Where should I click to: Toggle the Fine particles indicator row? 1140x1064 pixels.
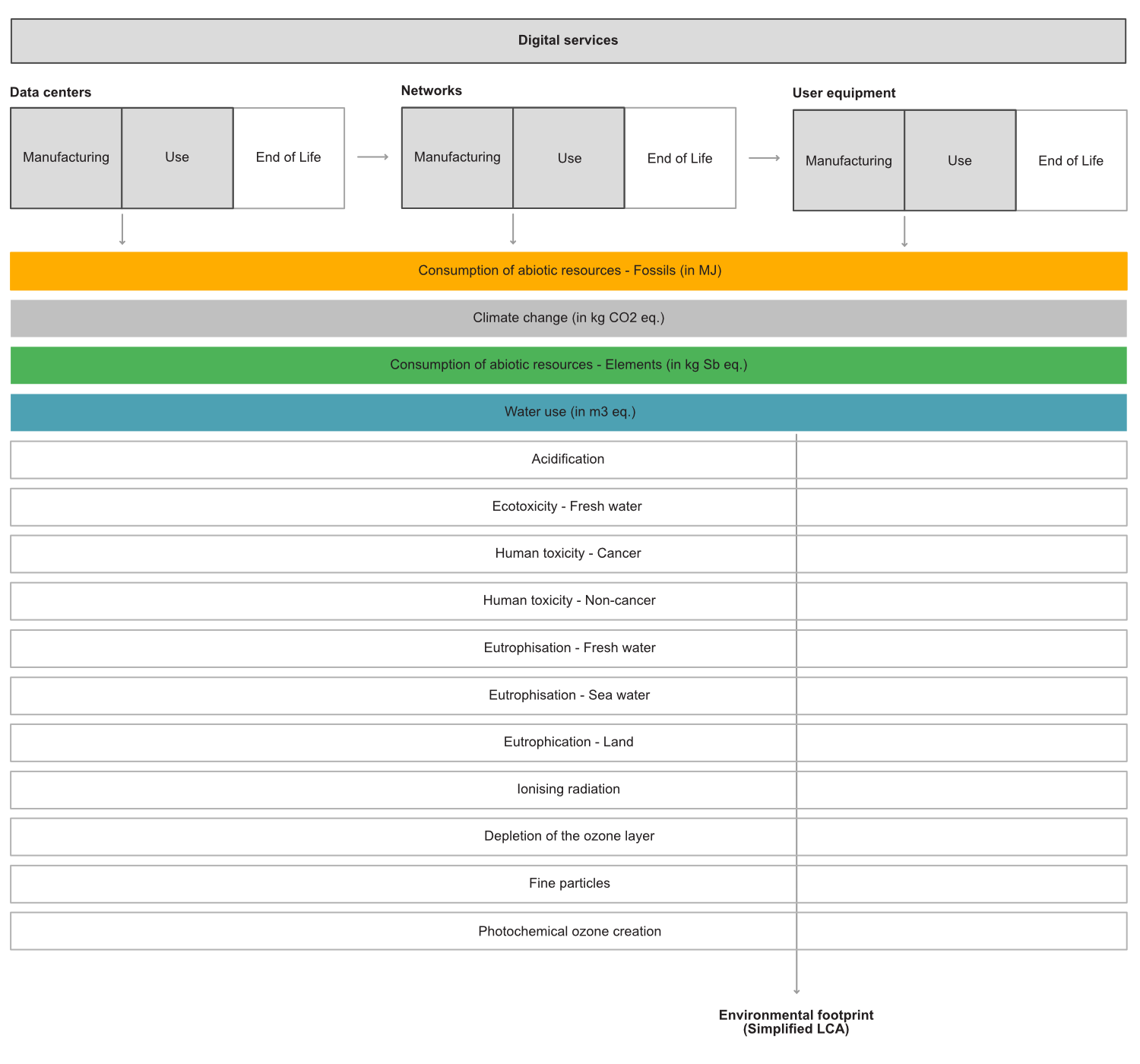568,883
